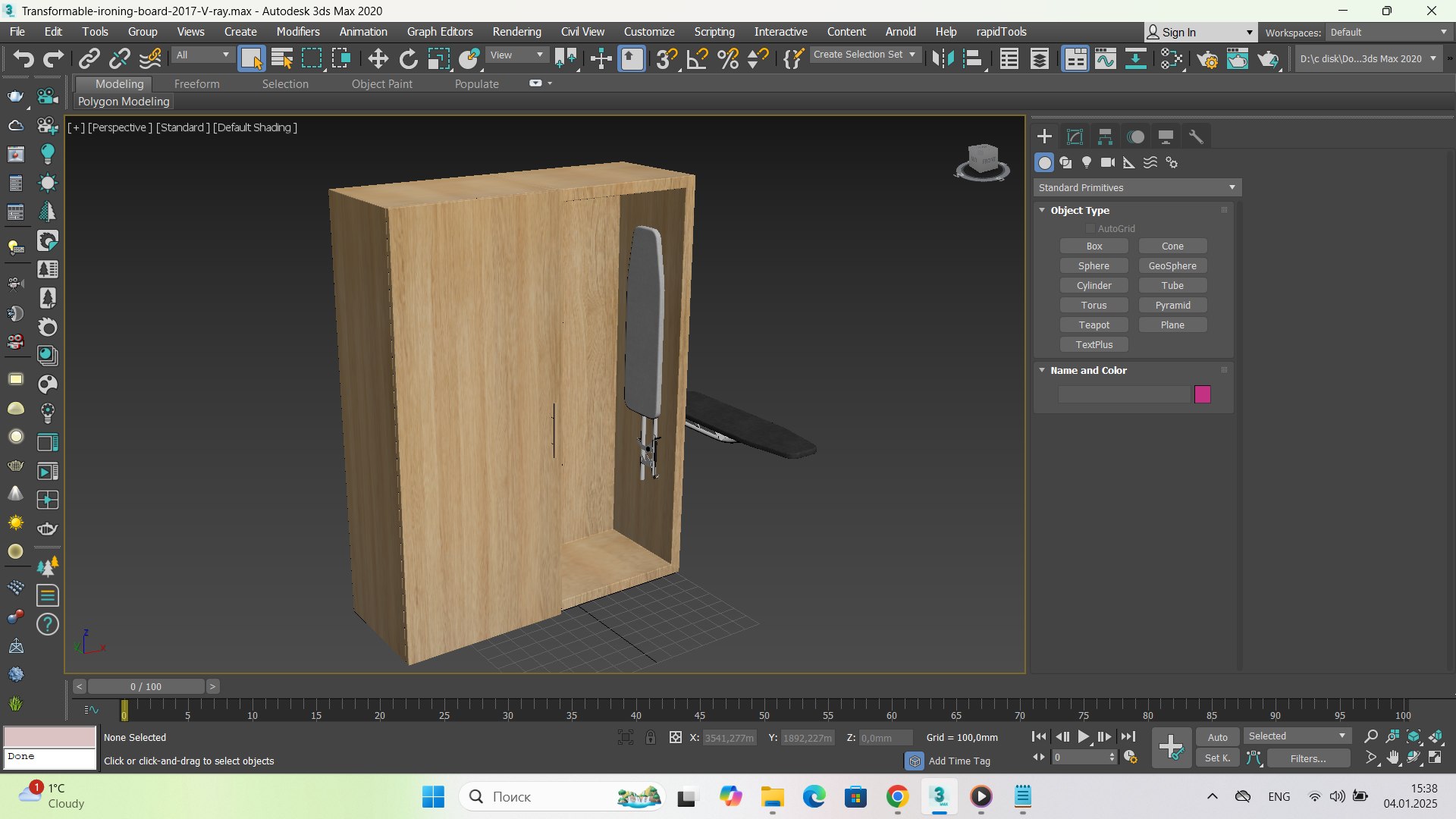Play the animation

point(1084,736)
